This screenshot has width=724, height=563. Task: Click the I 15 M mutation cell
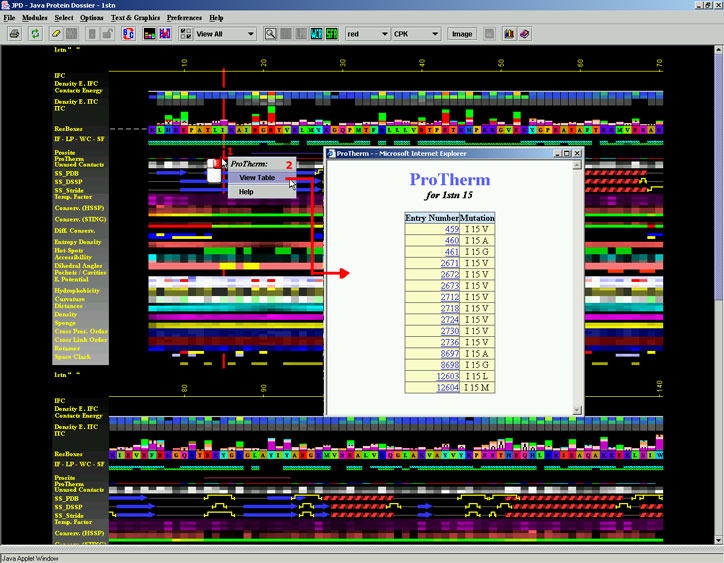click(477, 387)
